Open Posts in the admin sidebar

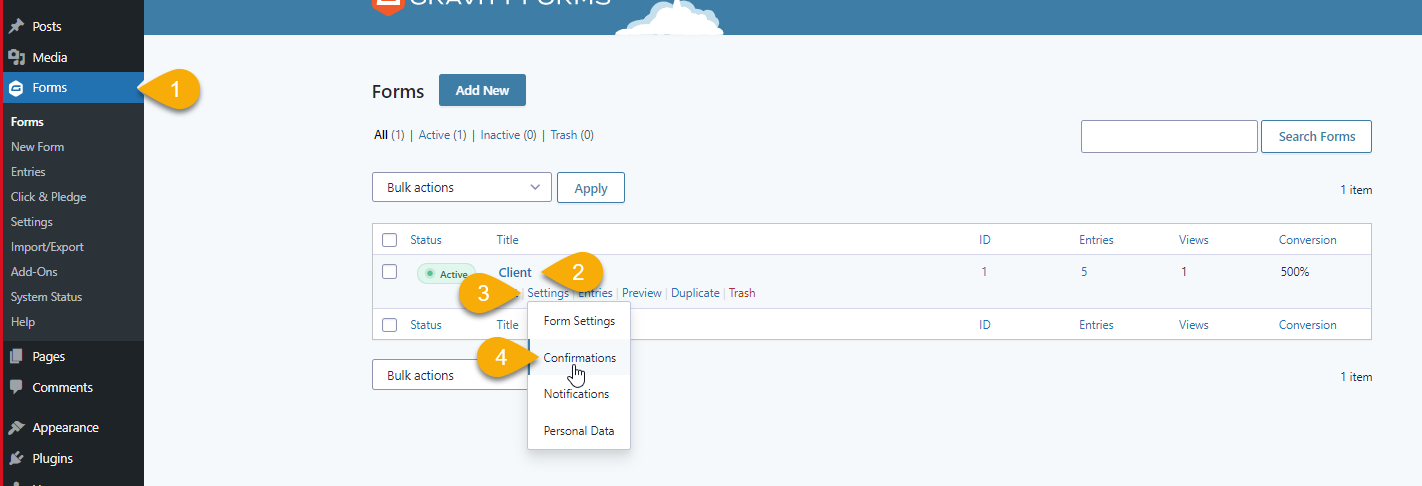coord(47,26)
